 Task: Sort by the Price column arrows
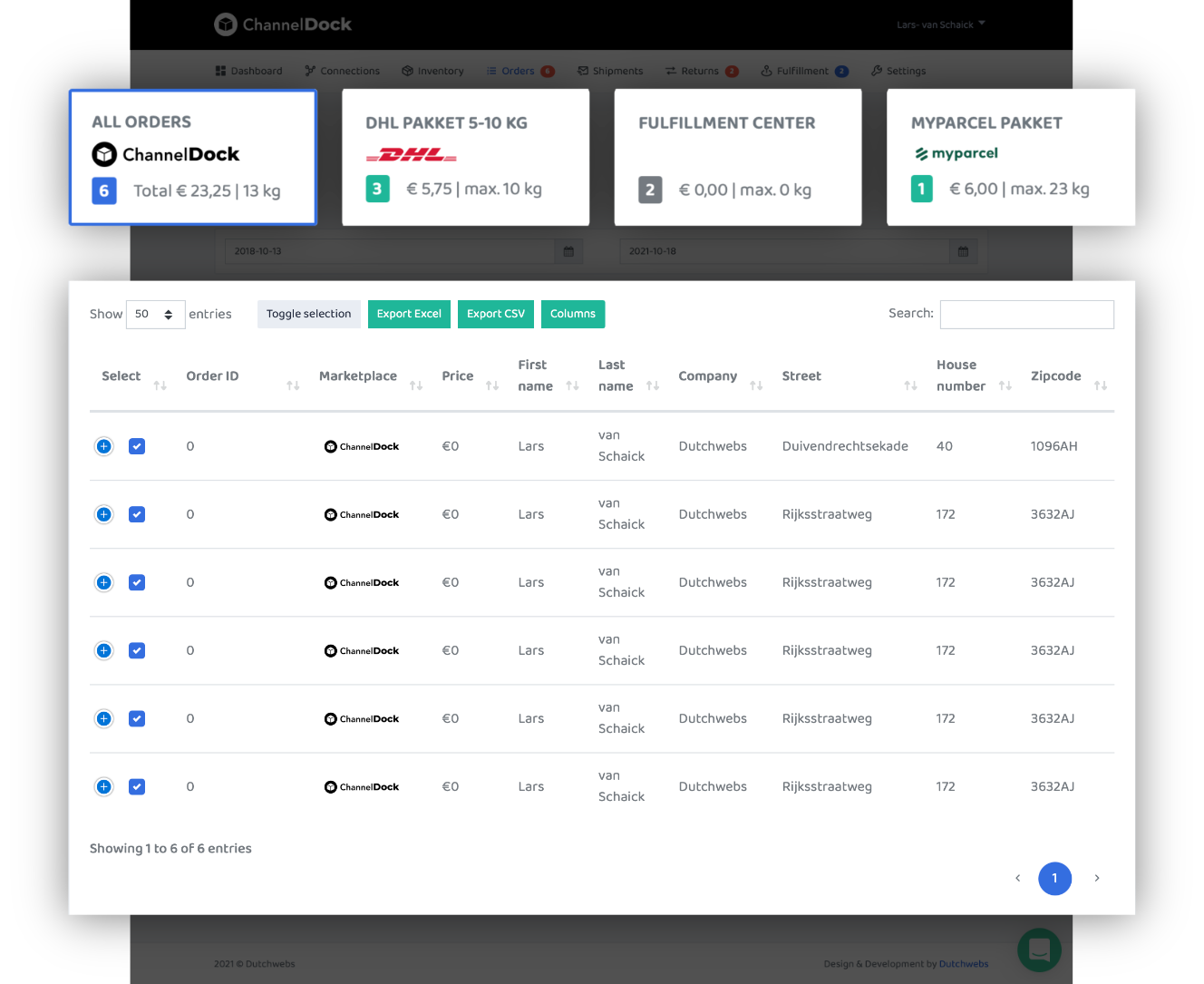(x=492, y=386)
